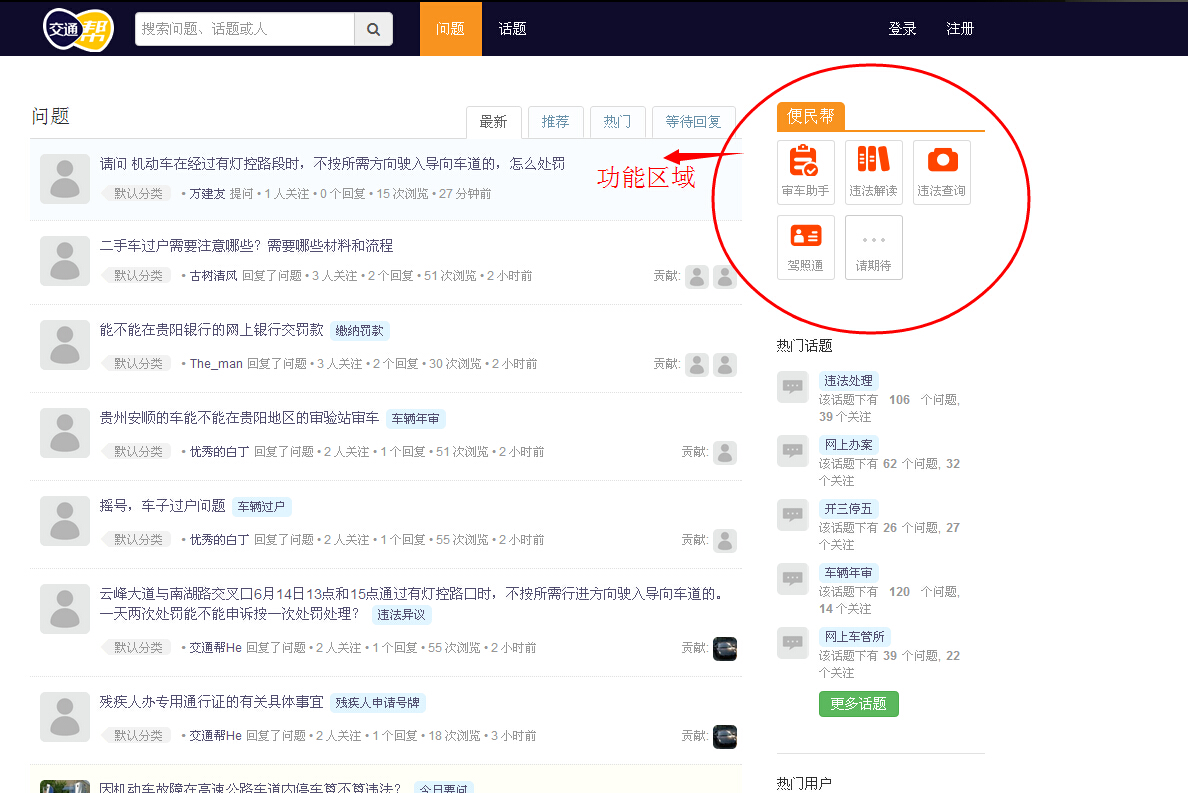Click the 登录 link

(902, 29)
